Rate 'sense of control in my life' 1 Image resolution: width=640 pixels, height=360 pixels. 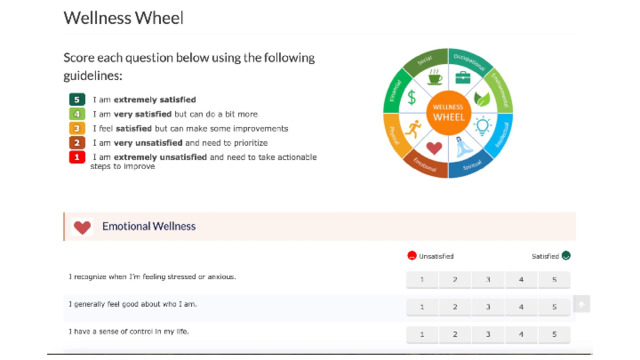[422, 334]
